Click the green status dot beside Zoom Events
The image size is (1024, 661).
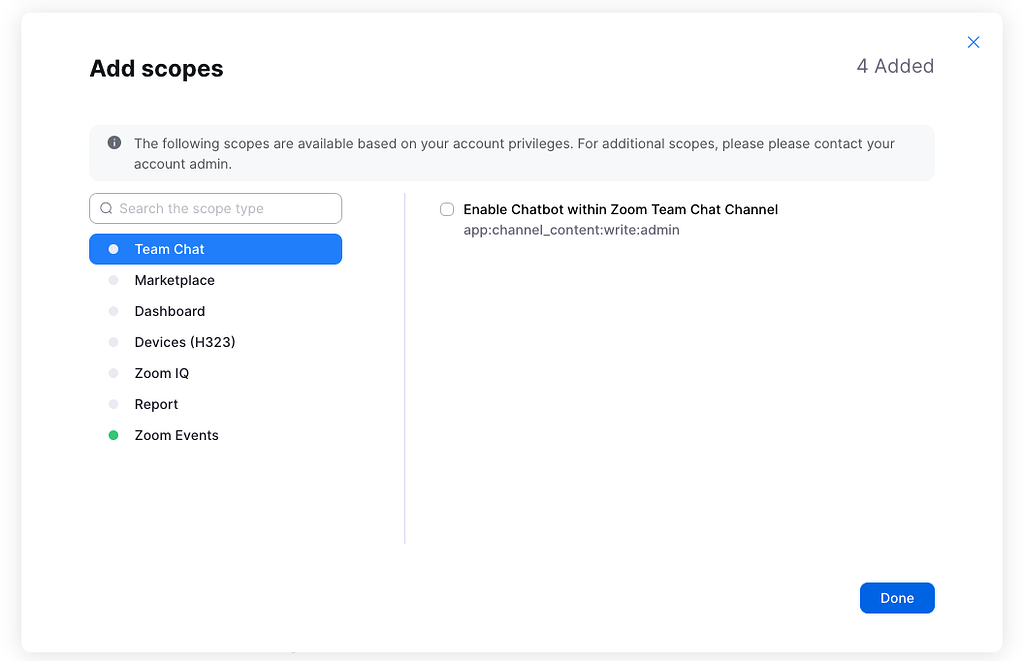click(x=113, y=435)
